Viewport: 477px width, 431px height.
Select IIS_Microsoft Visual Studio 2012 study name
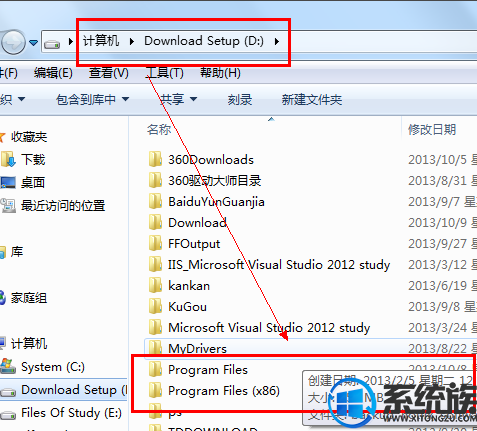click(x=279, y=265)
